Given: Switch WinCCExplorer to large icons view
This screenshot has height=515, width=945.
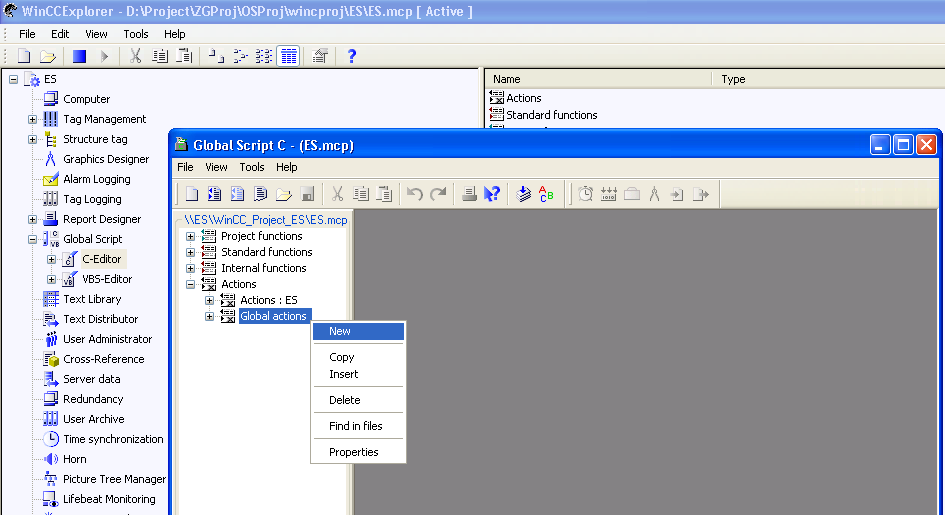Looking at the screenshot, I should [x=216, y=56].
